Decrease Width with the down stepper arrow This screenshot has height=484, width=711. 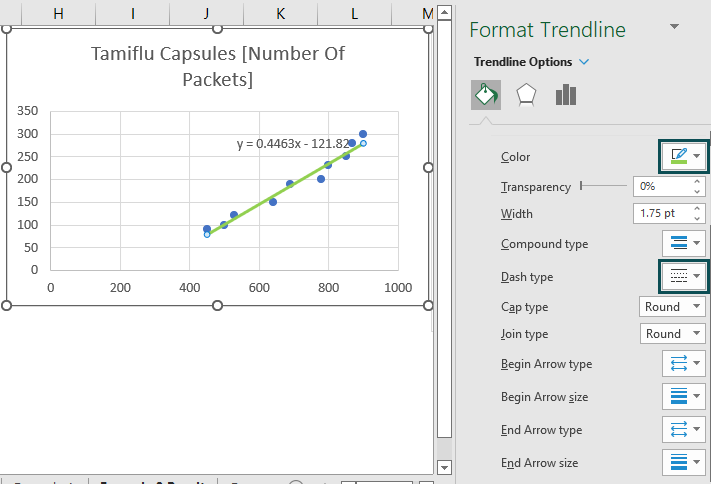click(697, 218)
